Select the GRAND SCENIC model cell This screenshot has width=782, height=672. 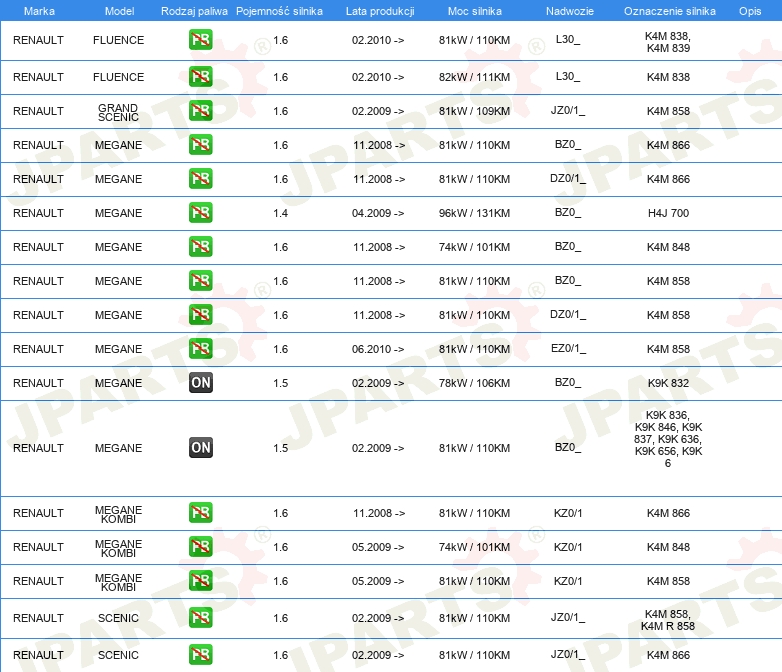[x=118, y=112]
